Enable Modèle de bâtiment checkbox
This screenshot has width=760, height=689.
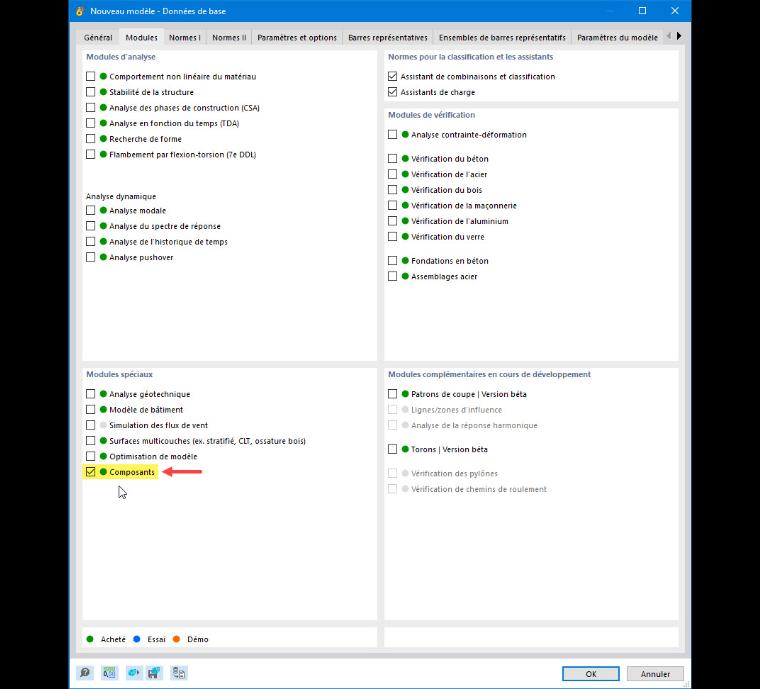tap(90, 409)
